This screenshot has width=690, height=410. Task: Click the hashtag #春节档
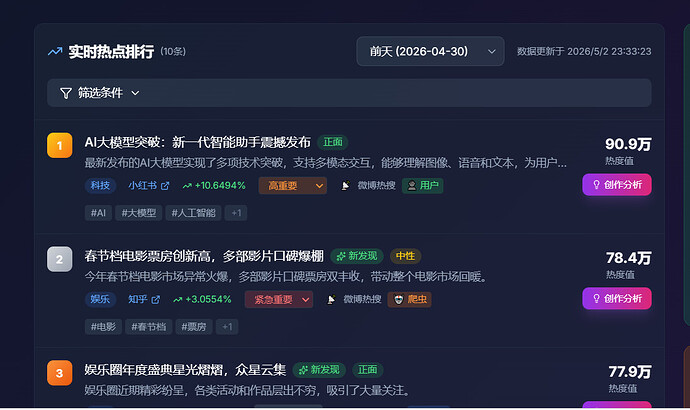[x=149, y=327]
